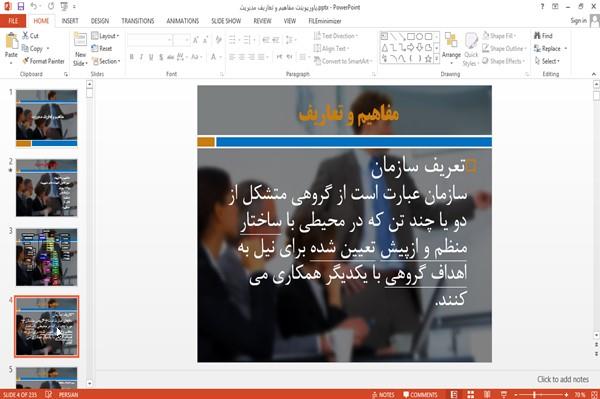Expand the shapes gallery More arrow
The height and width of the screenshot is (399, 600).
point(436,59)
